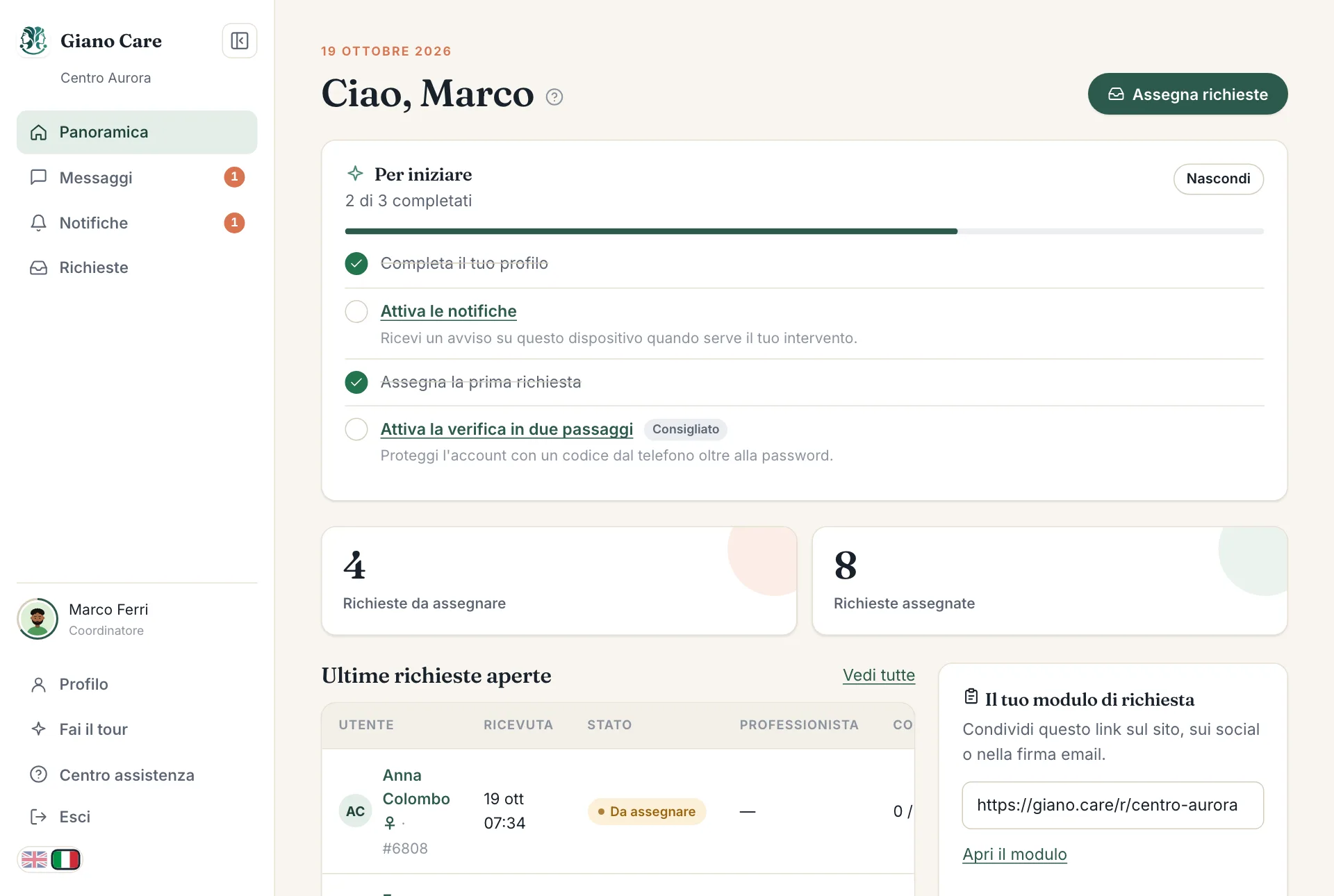This screenshot has width=1334, height=896.
Task: Collapse the sidebar panel icon
Action: pos(240,41)
